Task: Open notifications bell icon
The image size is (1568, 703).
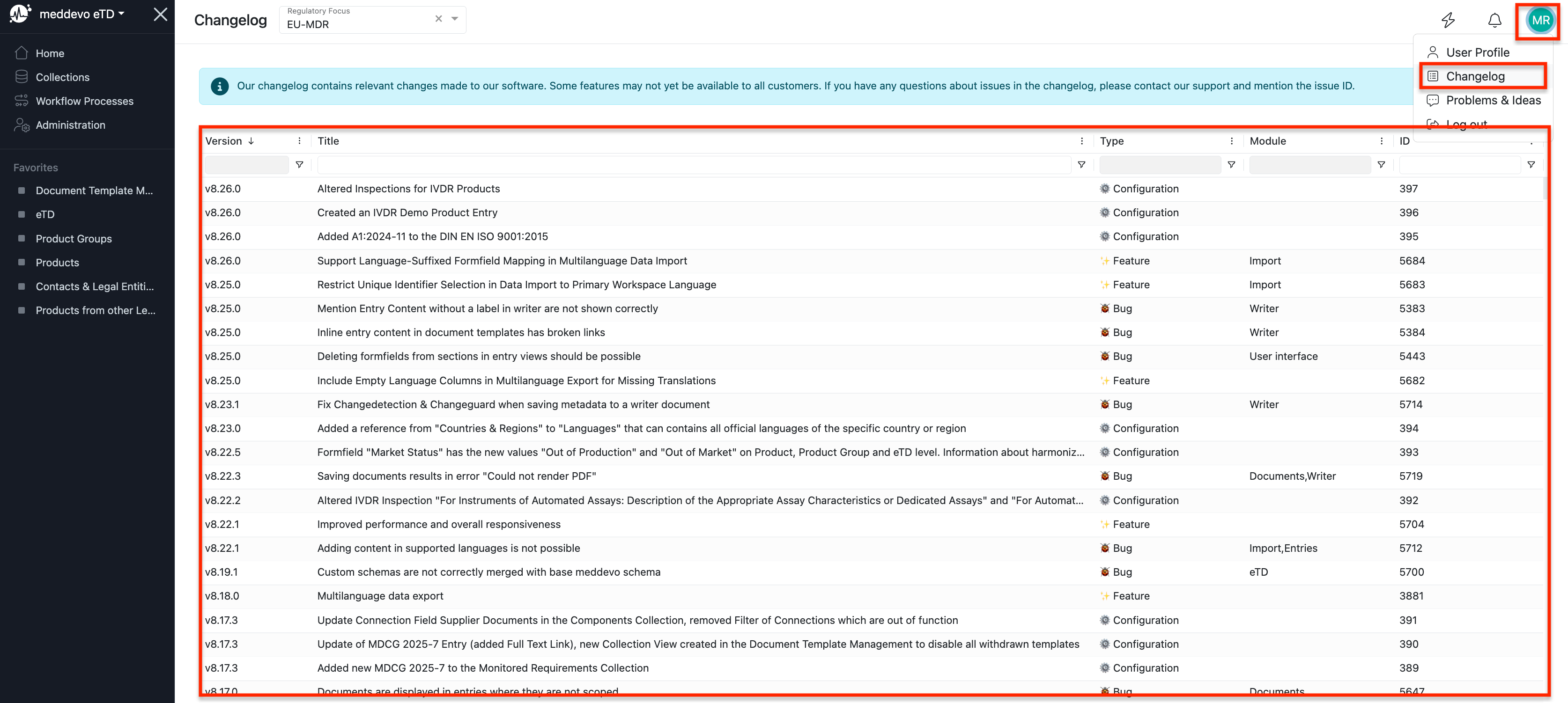Action: point(1494,20)
